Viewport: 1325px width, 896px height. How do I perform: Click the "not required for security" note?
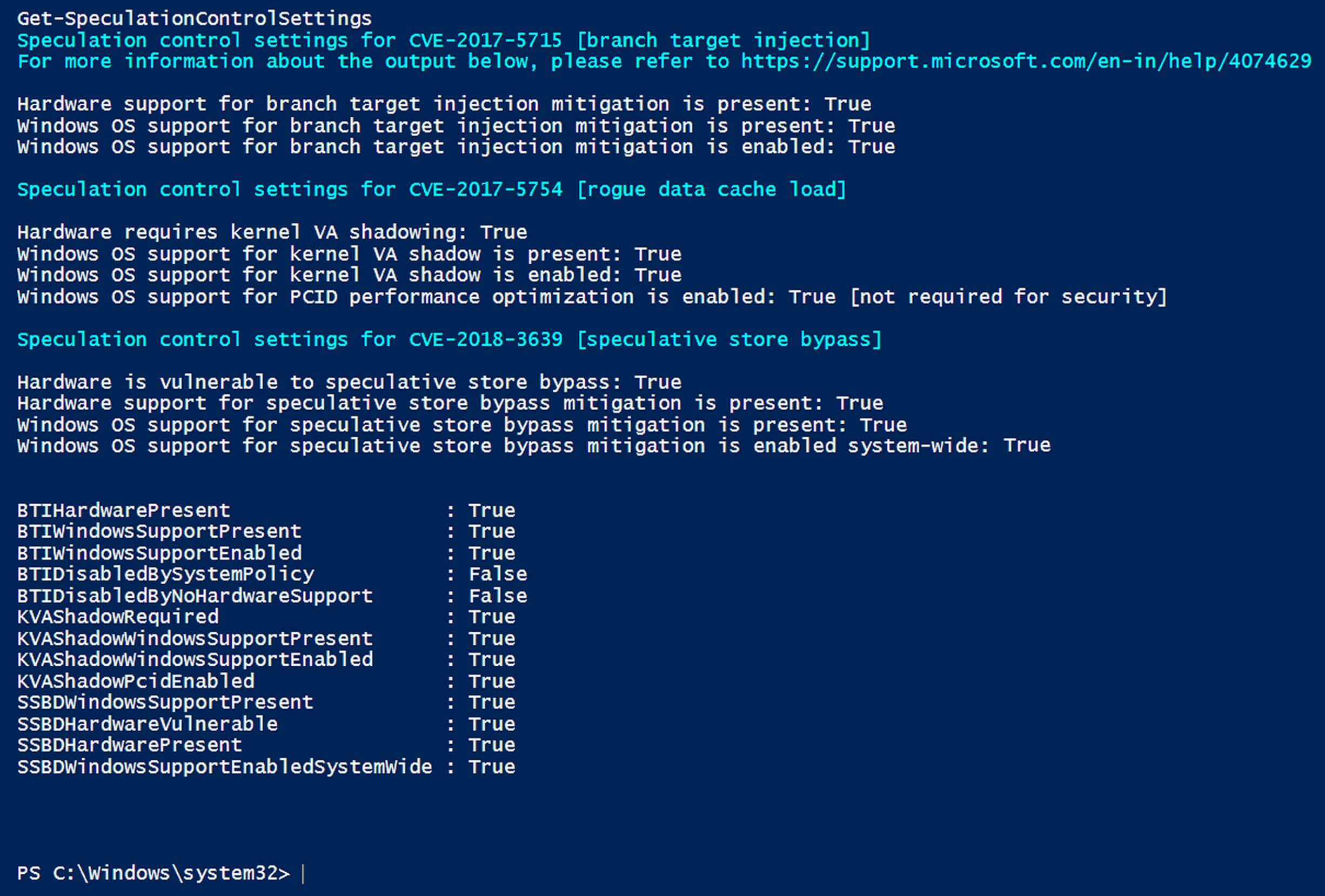(1008, 297)
